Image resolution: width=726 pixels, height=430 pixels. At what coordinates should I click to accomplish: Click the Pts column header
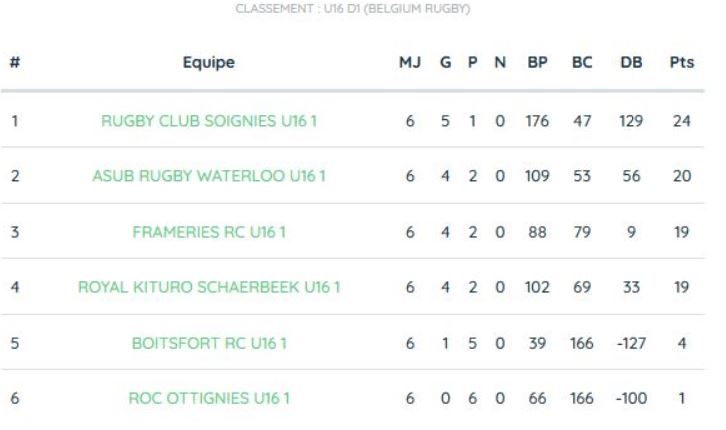pos(682,62)
